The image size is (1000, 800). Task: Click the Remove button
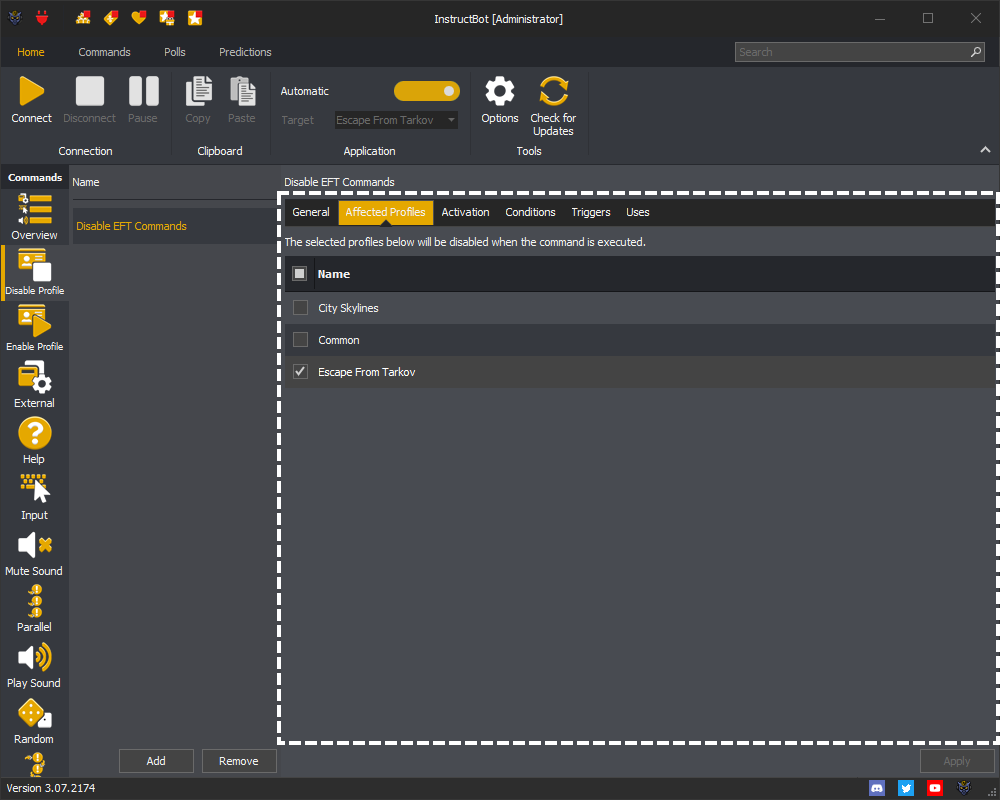(239, 761)
